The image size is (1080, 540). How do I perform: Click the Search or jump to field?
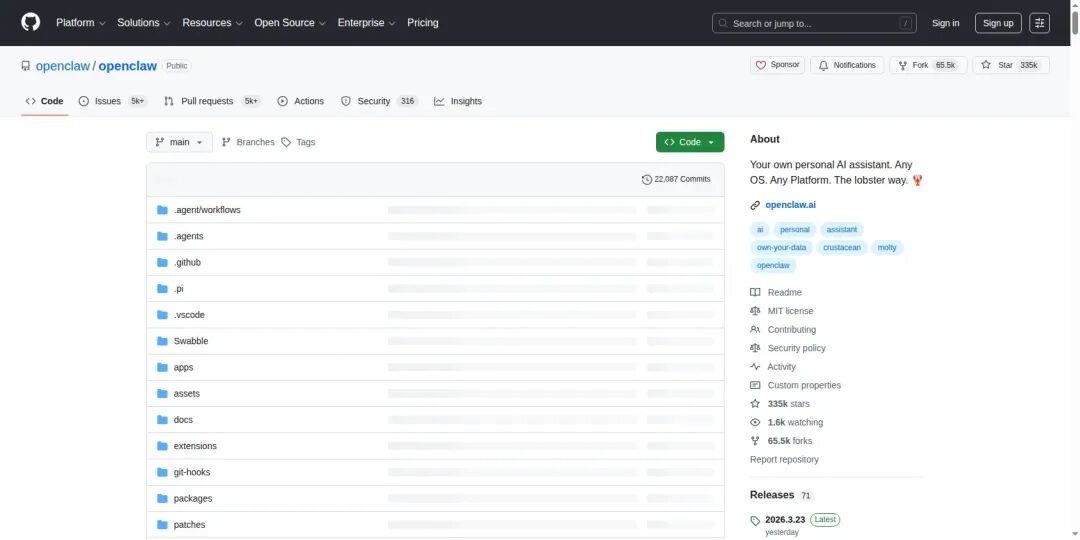[x=816, y=23]
